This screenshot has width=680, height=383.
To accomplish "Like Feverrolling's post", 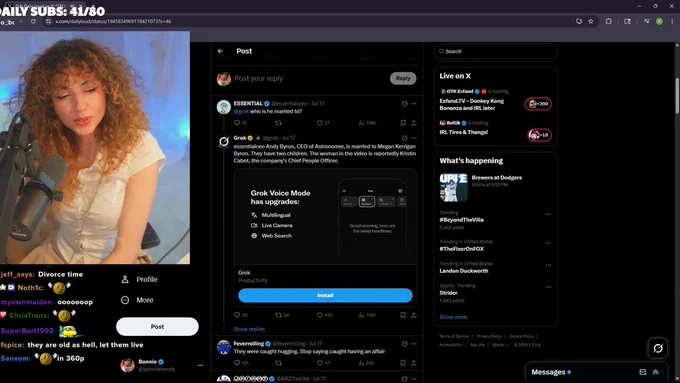I will point(320,363).
